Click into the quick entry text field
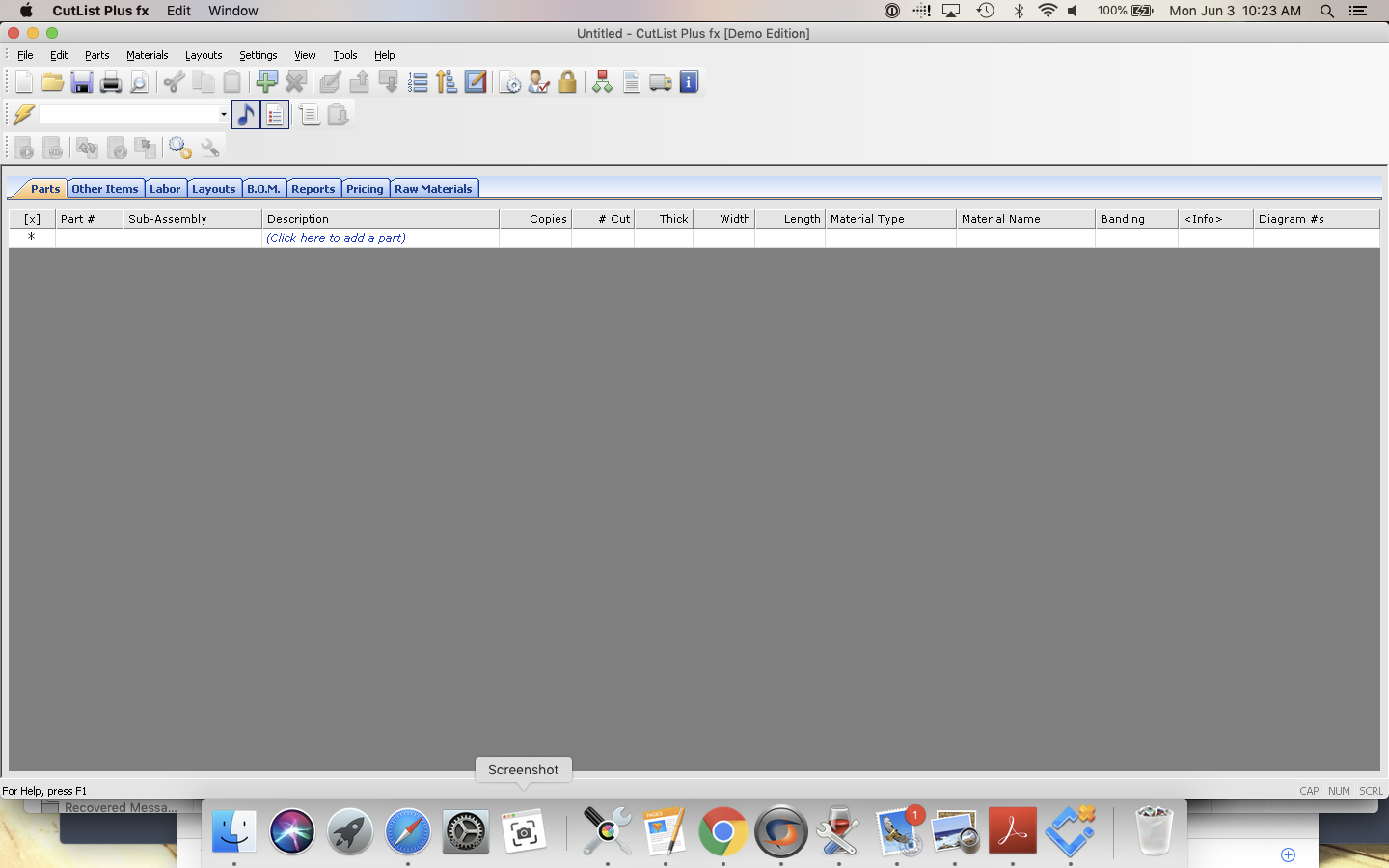Viewport: 1389px width, 868px height. pos(128,115)
